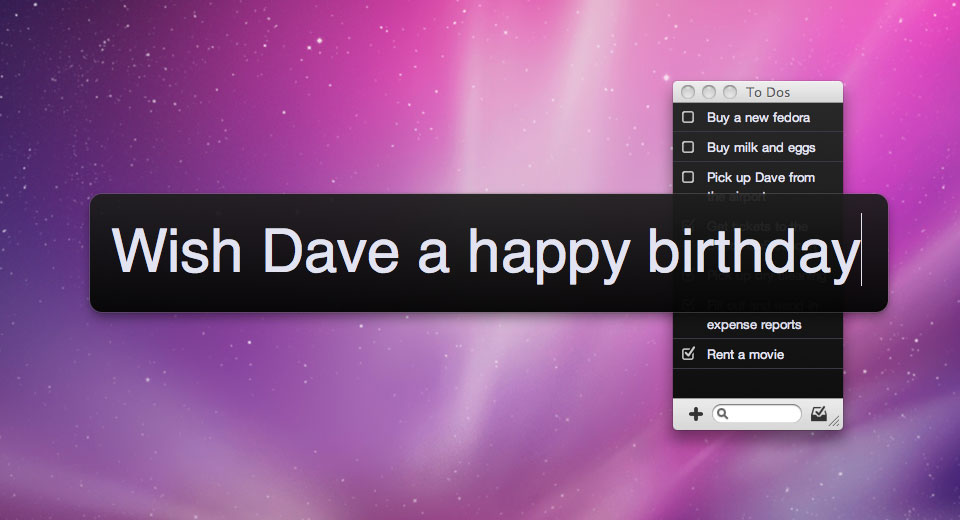Zoom the To Dos window

coord(730,92)
